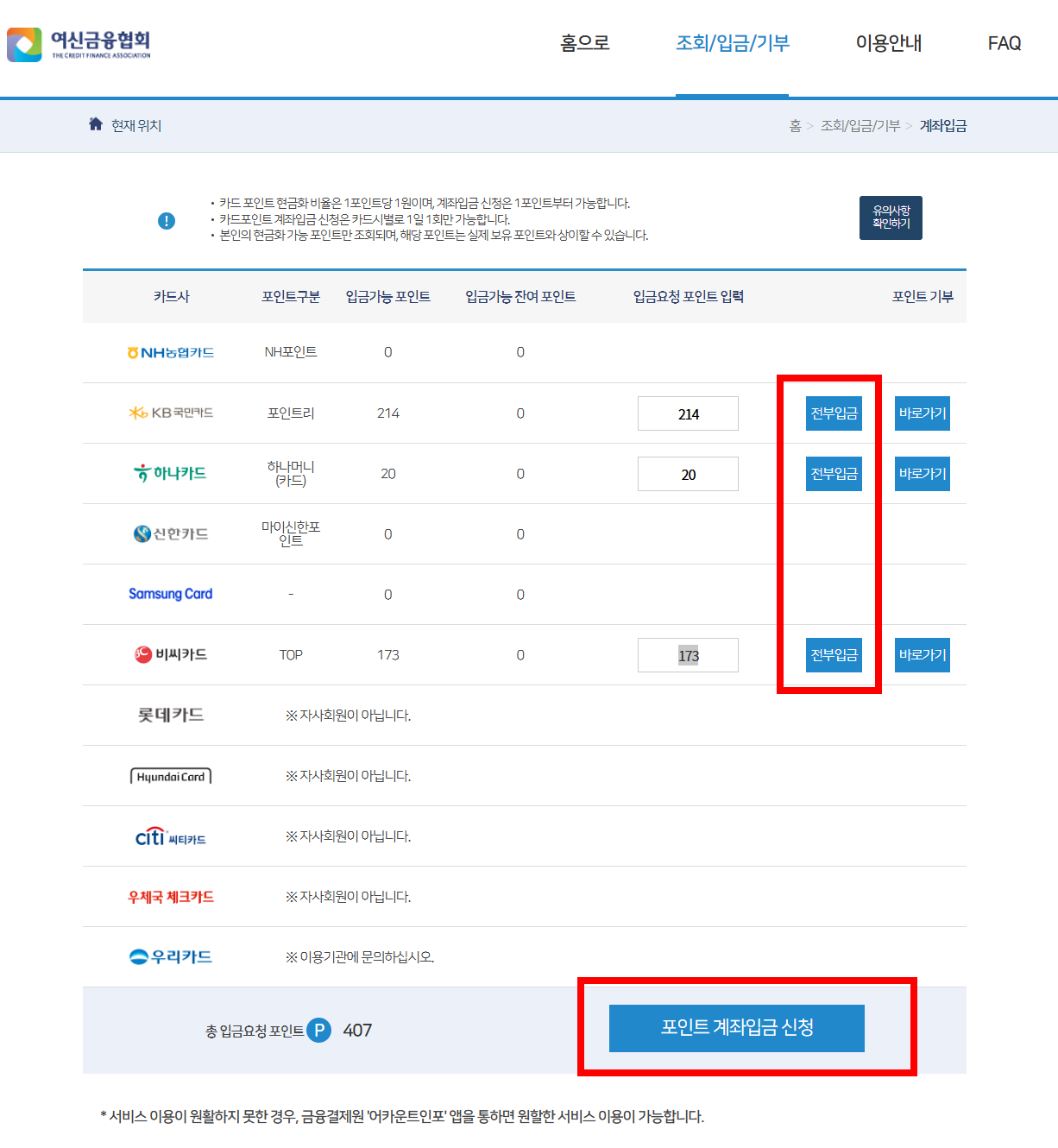Click the NH포인트 cell

(x=291, y=352)
